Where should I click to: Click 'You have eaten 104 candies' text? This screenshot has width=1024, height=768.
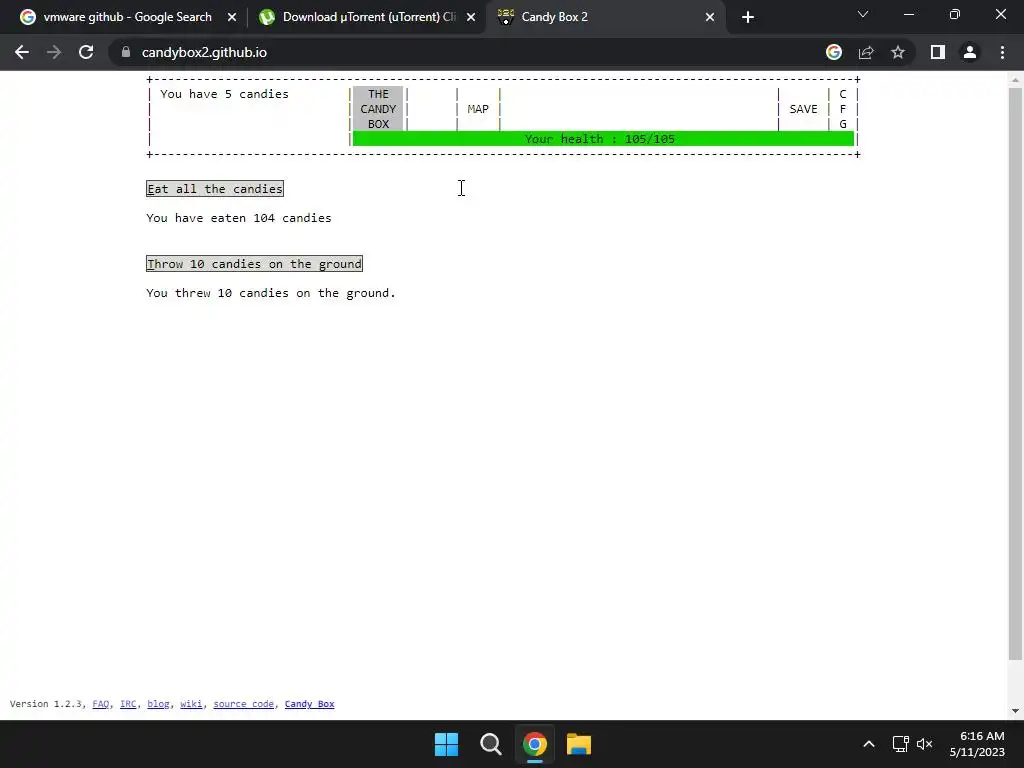[239, 218]
